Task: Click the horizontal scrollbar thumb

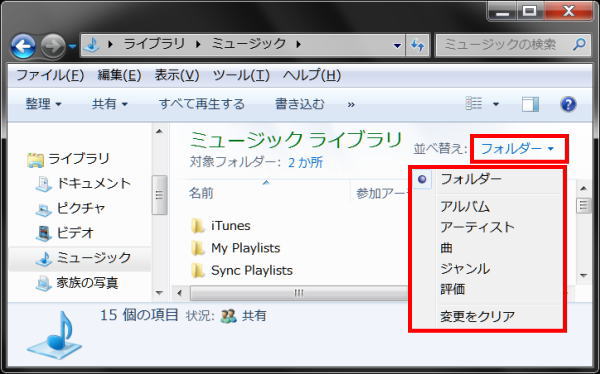Action: click(299, 293)
